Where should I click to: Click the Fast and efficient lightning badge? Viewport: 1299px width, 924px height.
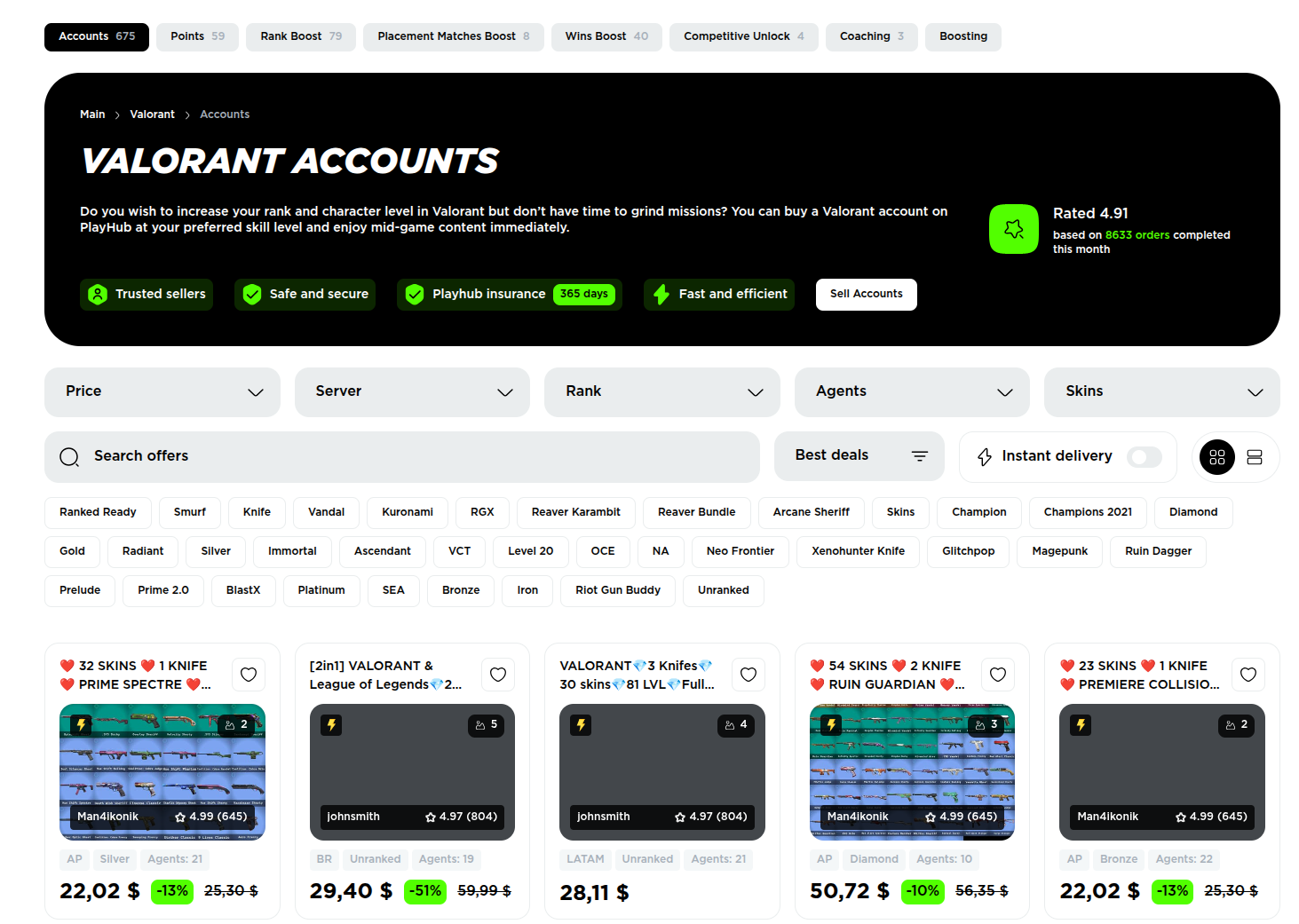pyautogui.click(x=661, y=294)
